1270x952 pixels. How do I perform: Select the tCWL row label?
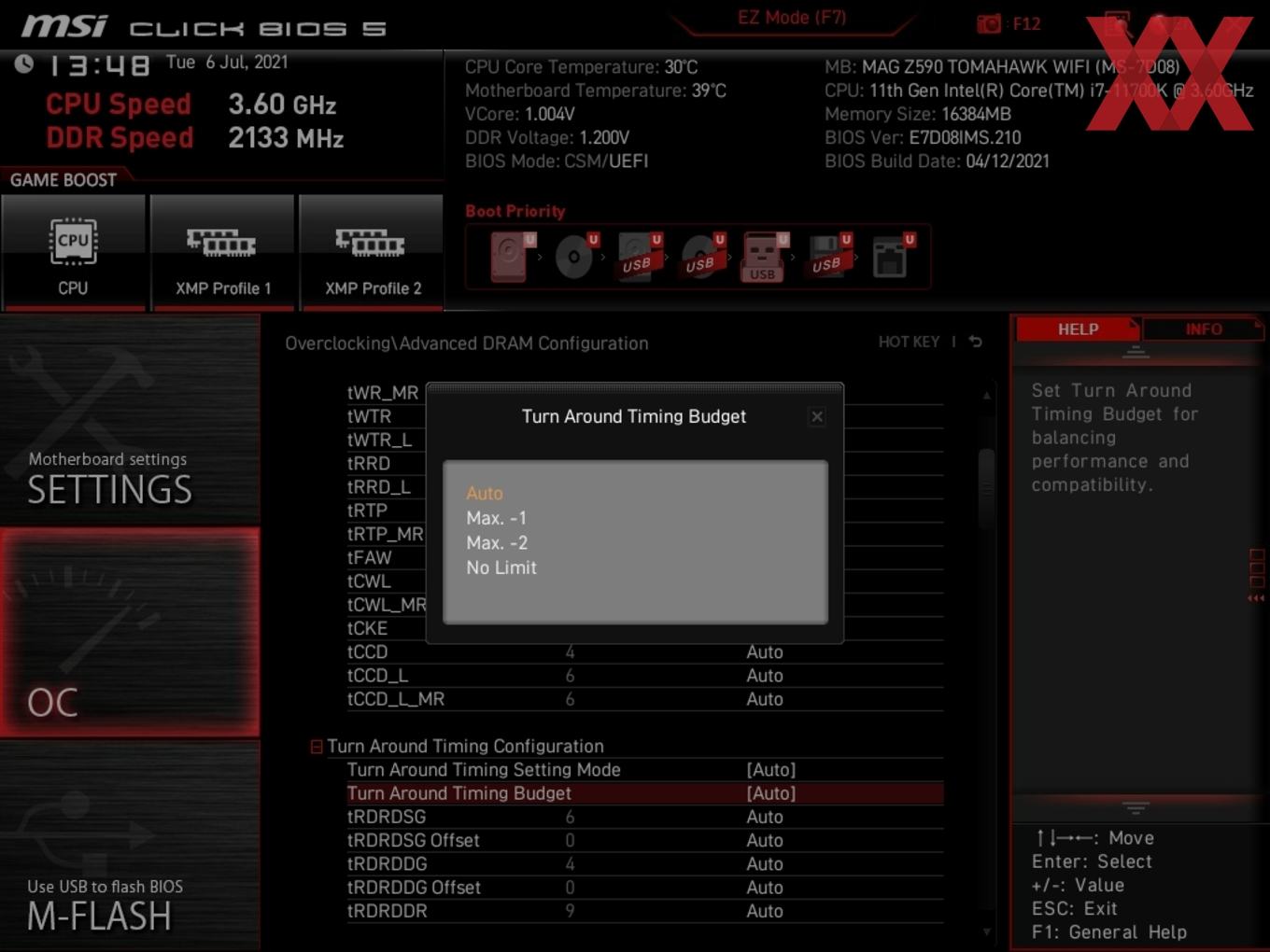(369, 581)
